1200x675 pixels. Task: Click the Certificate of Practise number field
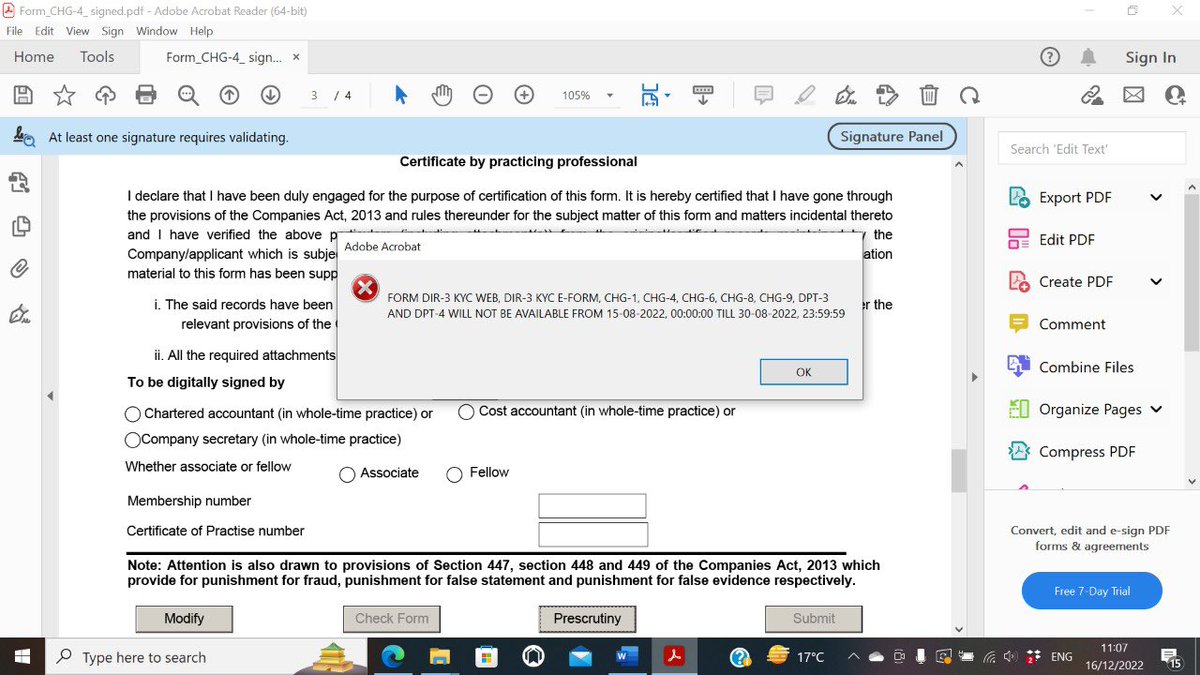[592, 534]
